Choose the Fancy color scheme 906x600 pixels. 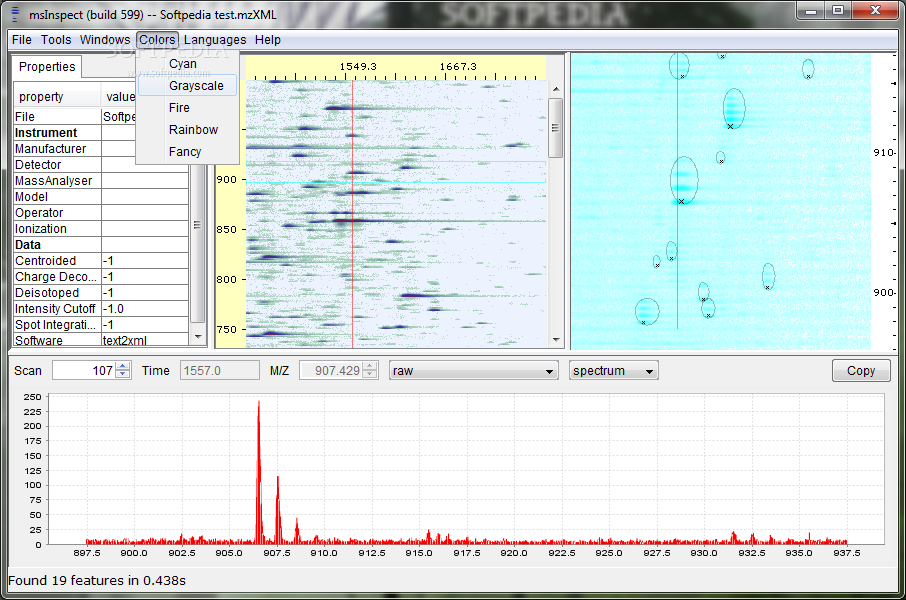point(187,151)
